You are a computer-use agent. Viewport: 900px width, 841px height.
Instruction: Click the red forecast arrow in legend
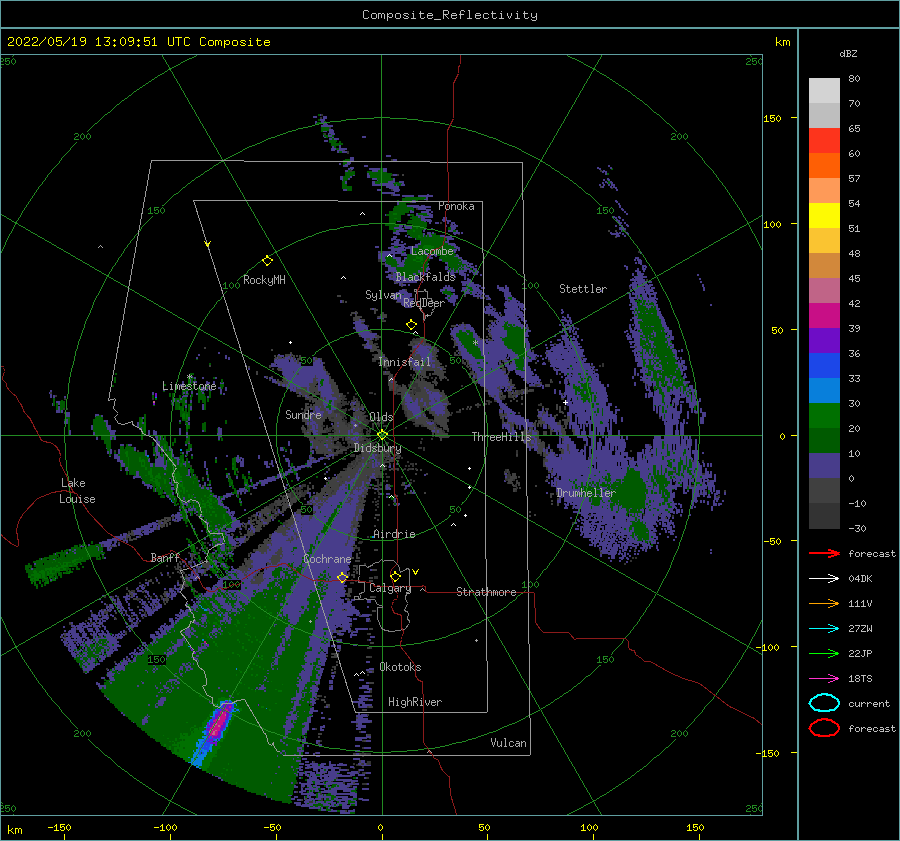click(x=824, y=553)
